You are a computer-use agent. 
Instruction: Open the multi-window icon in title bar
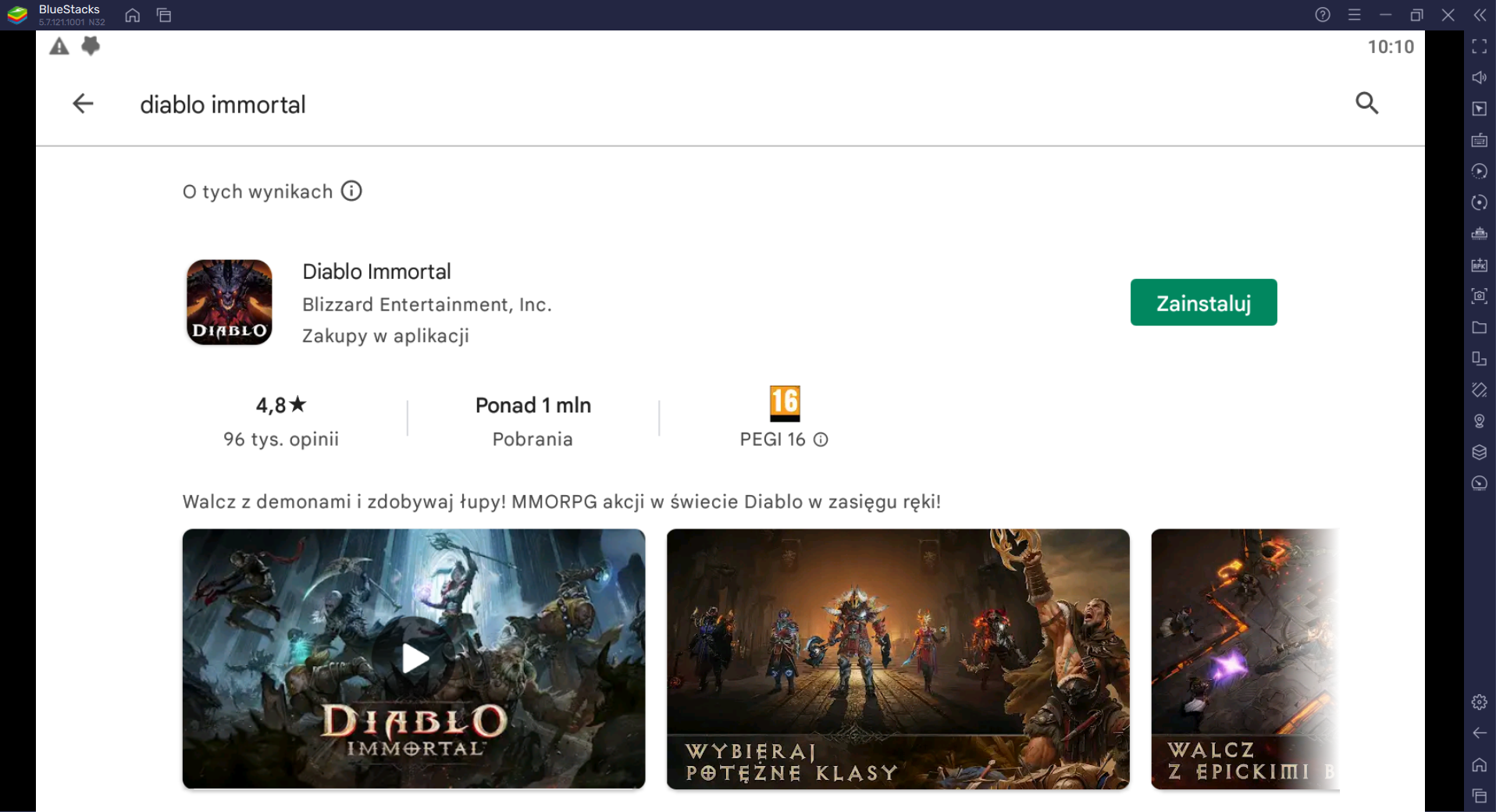tap(164, 15)
